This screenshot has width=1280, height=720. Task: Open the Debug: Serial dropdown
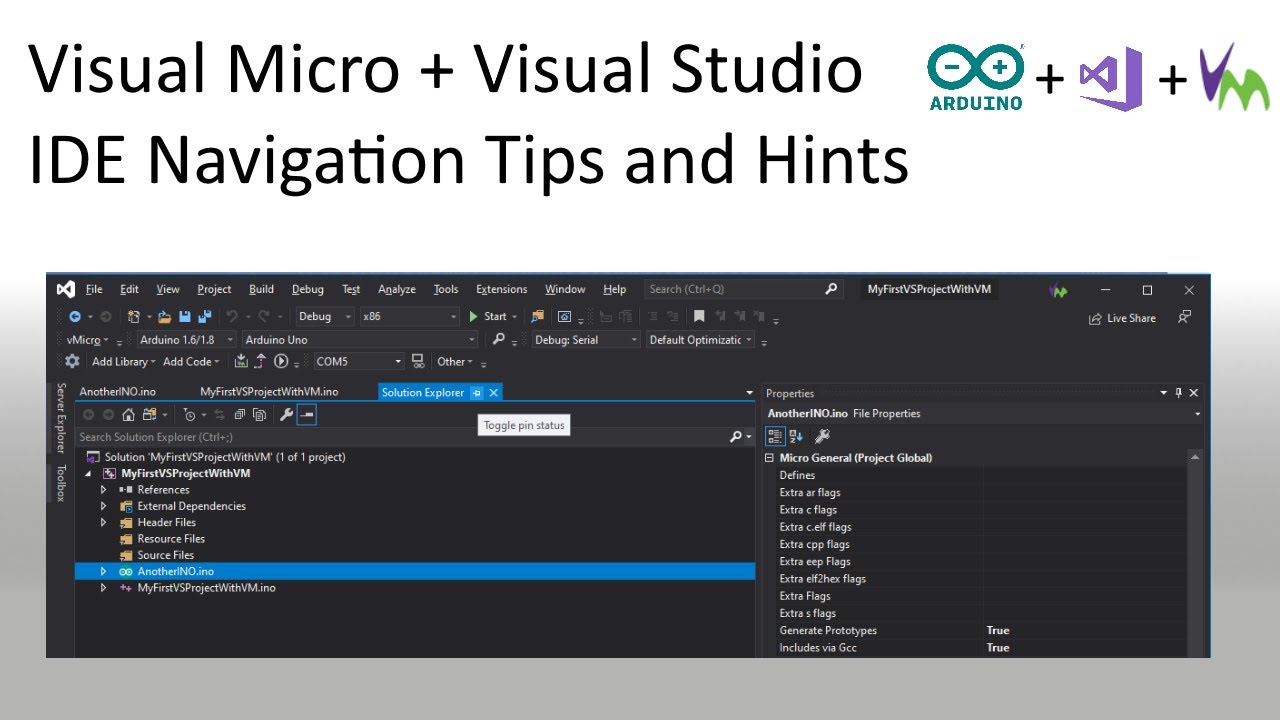(585, 339)
